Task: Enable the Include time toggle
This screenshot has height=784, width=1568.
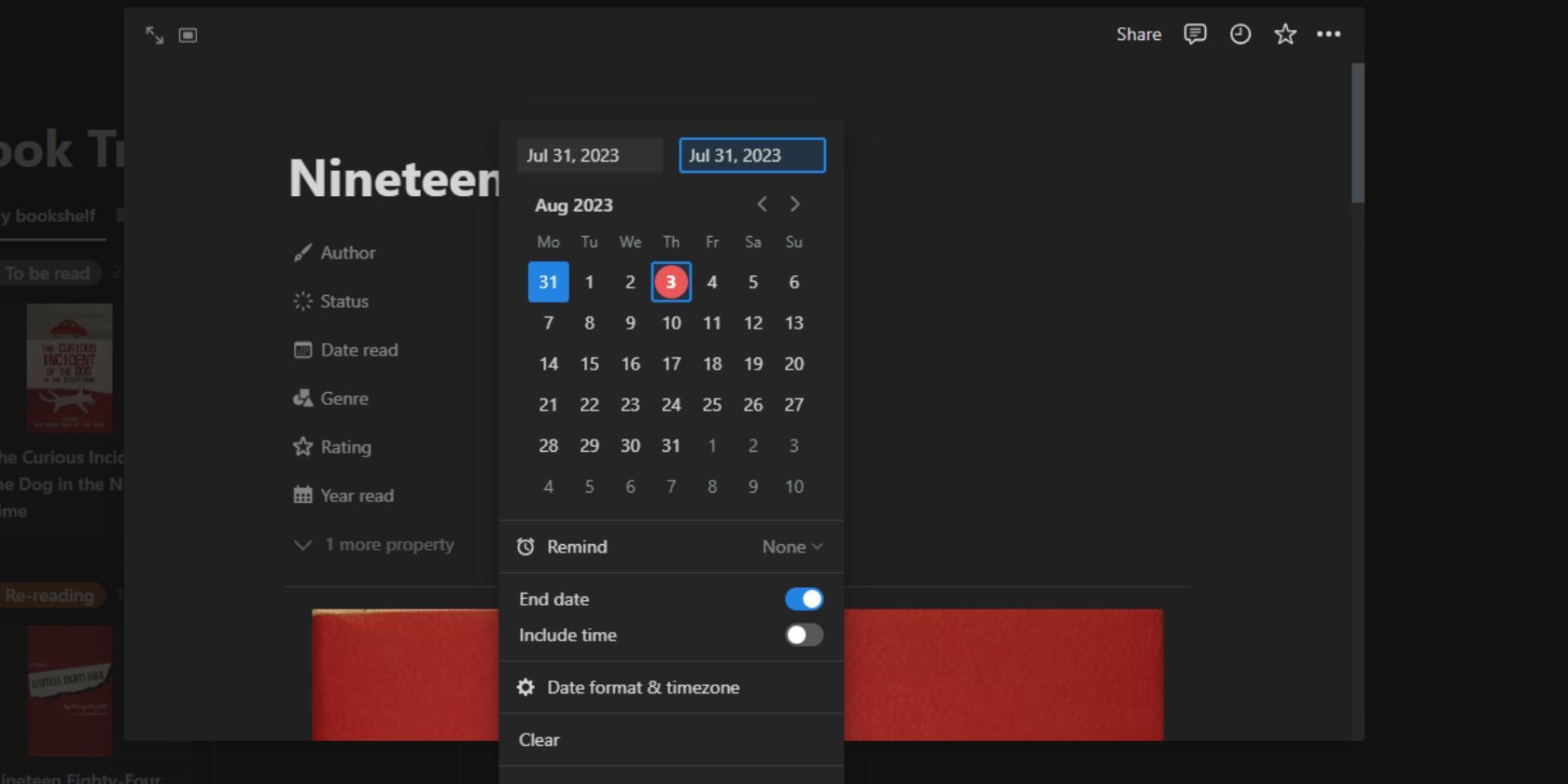Action: coord(804,636)
